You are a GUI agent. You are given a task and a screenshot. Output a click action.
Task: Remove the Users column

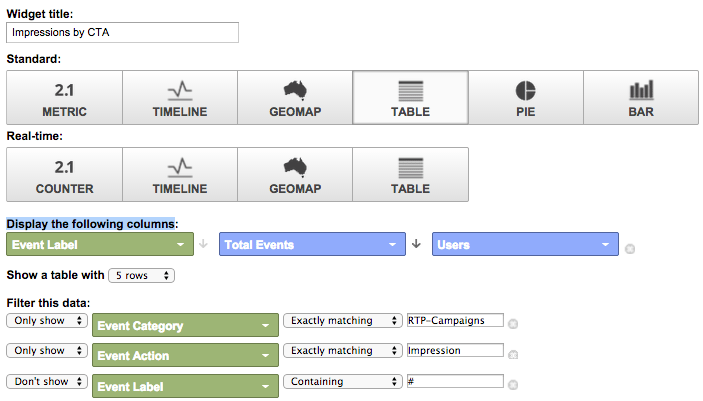click(630, 248)
